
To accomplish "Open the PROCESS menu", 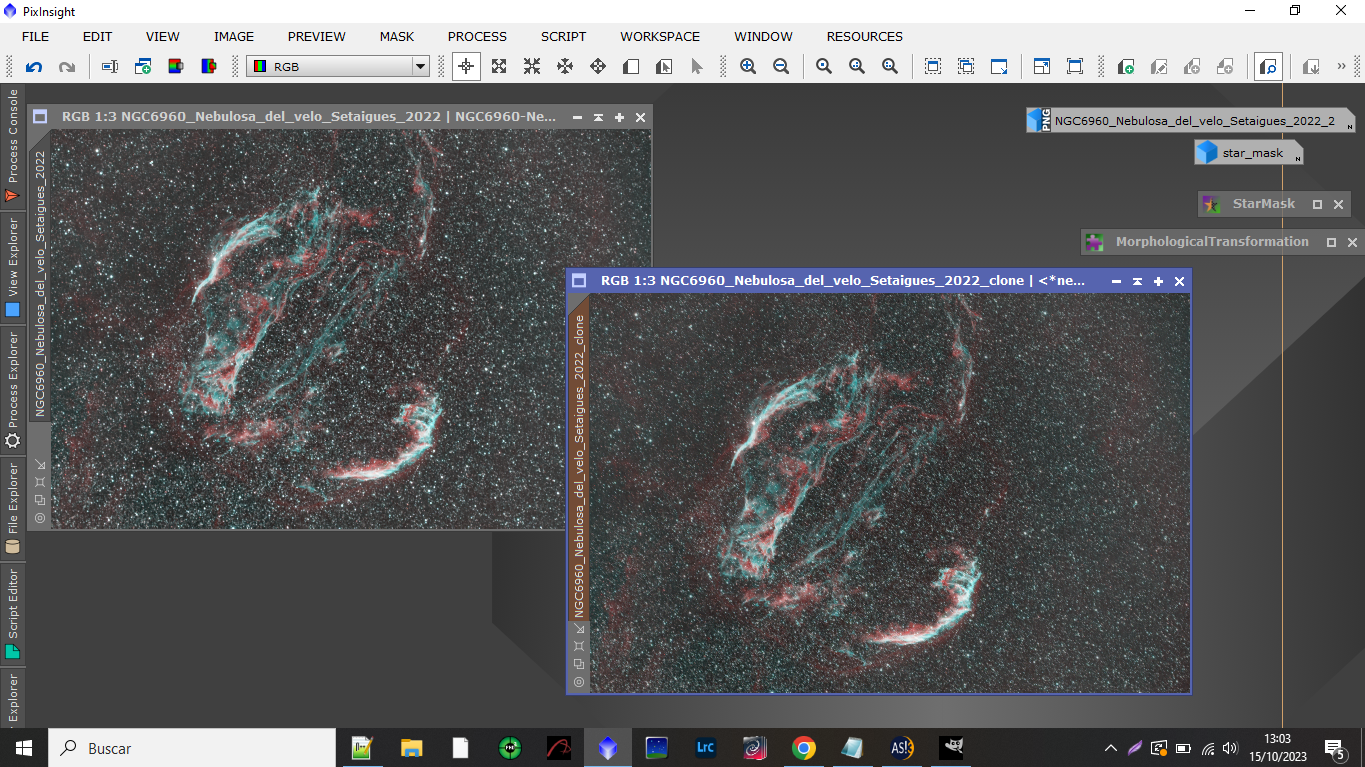I will tap(477, 36).
